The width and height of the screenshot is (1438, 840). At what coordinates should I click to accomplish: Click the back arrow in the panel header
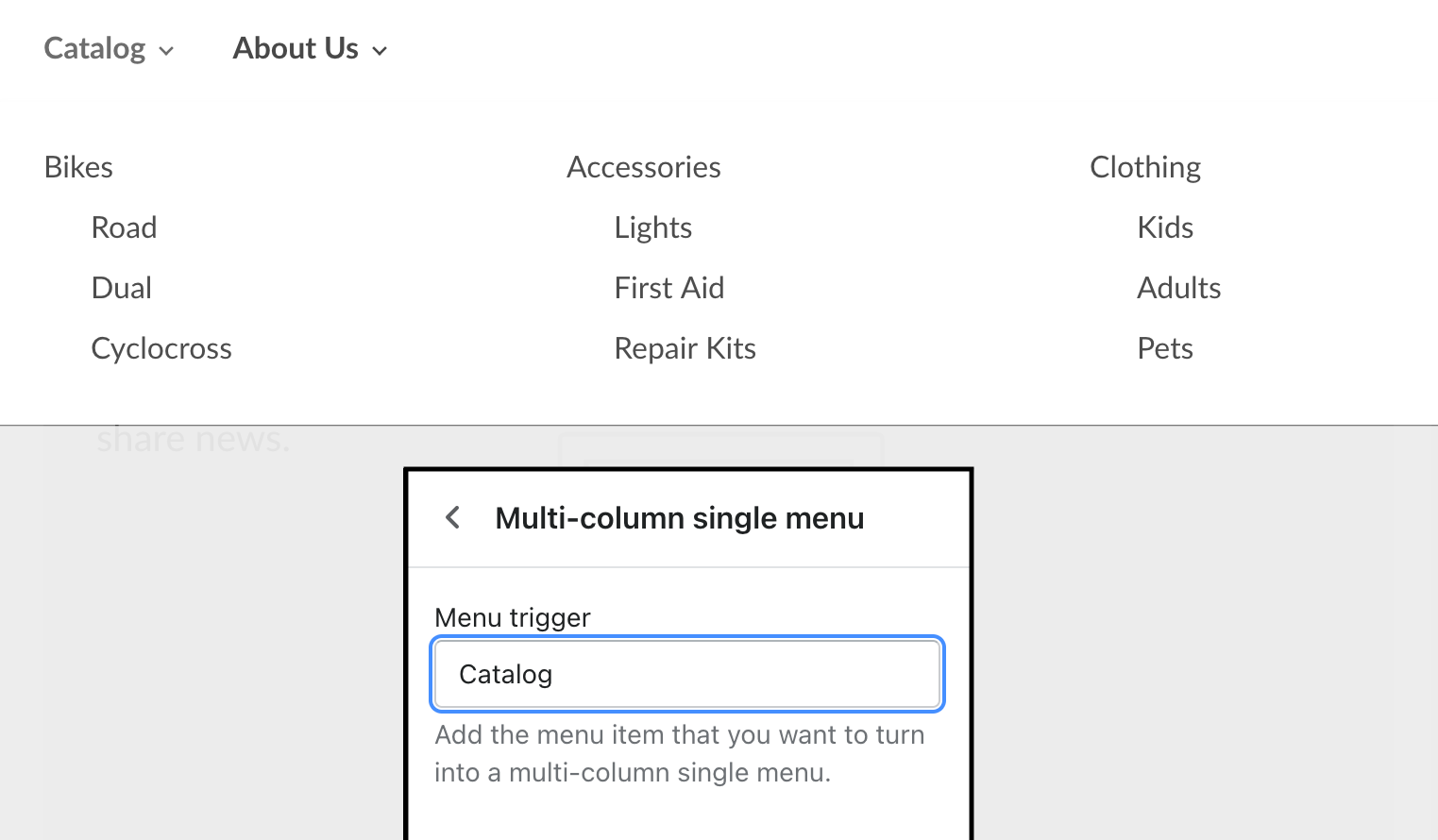pyautogui.click(x=452, y=517)
